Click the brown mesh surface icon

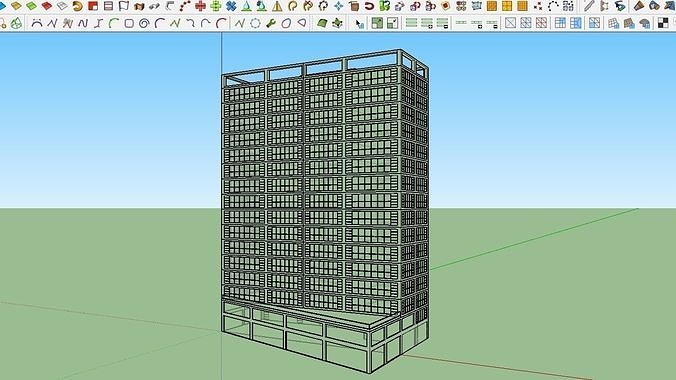pos(629,23)
